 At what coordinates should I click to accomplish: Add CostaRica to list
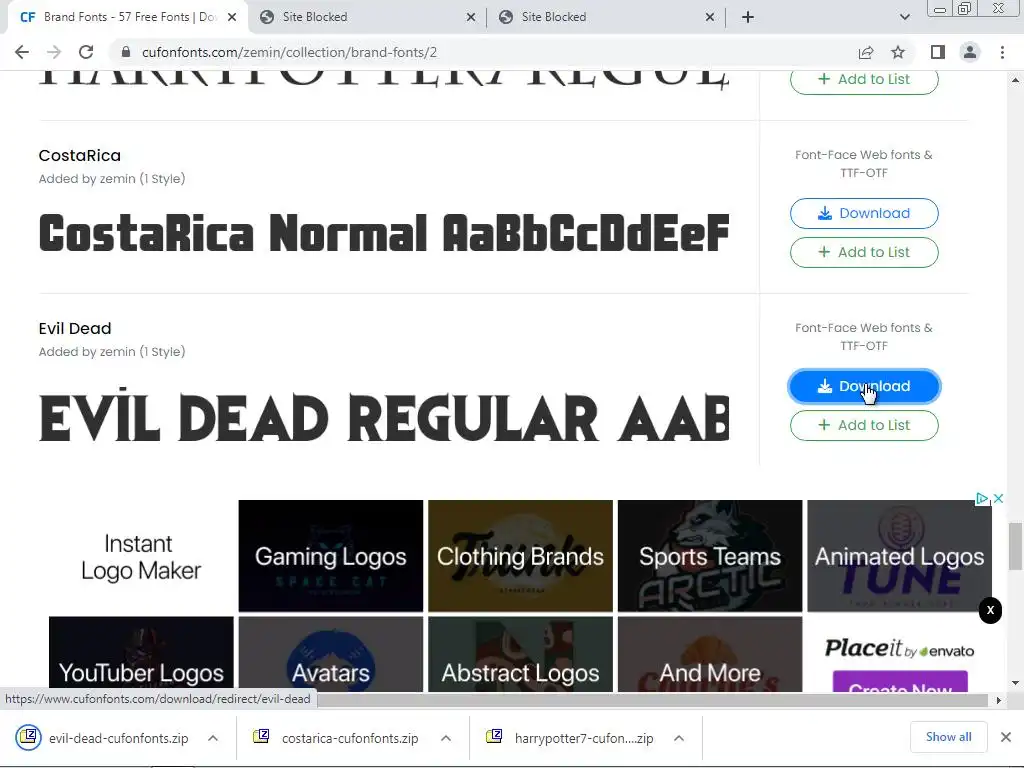pyautogui.click(x=864, y=252)
